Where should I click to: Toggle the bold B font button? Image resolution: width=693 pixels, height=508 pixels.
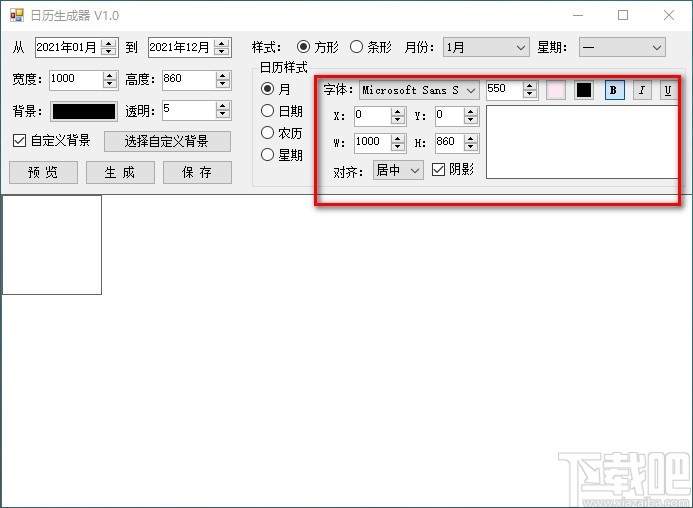point(614,90)
